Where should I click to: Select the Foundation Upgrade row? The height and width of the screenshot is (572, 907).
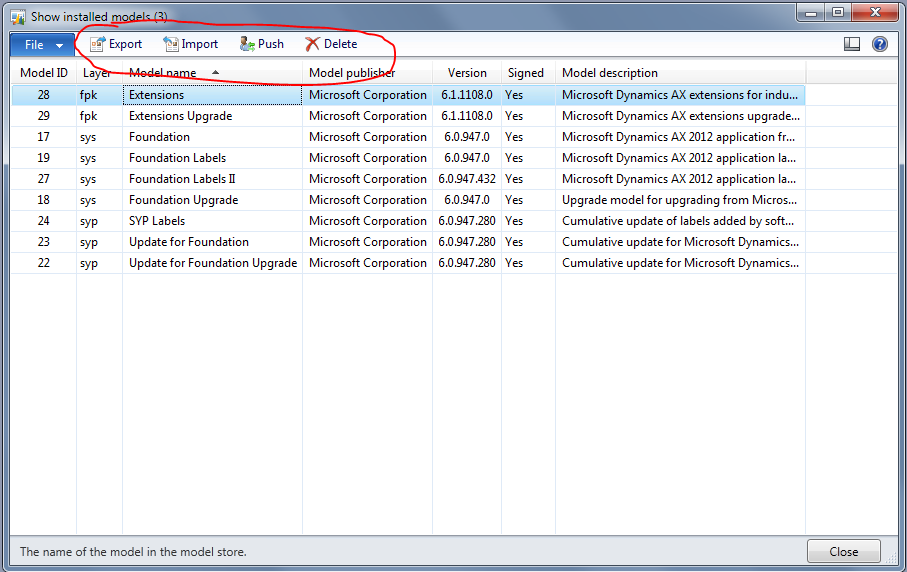click(408, 200)
